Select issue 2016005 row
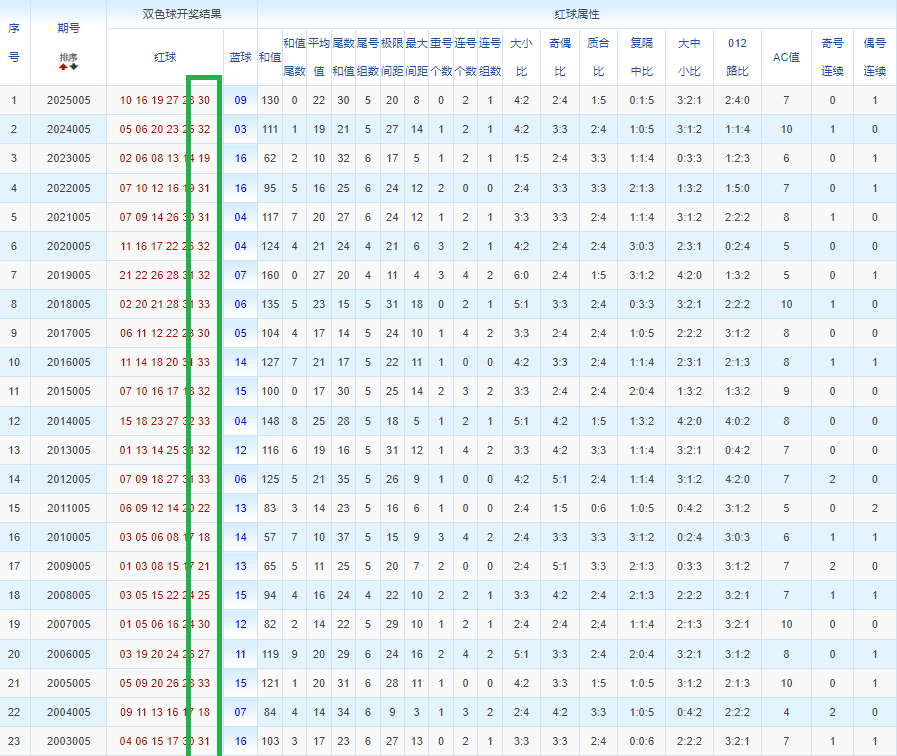Screen dimensions: 897x756 tap(68, 362)
